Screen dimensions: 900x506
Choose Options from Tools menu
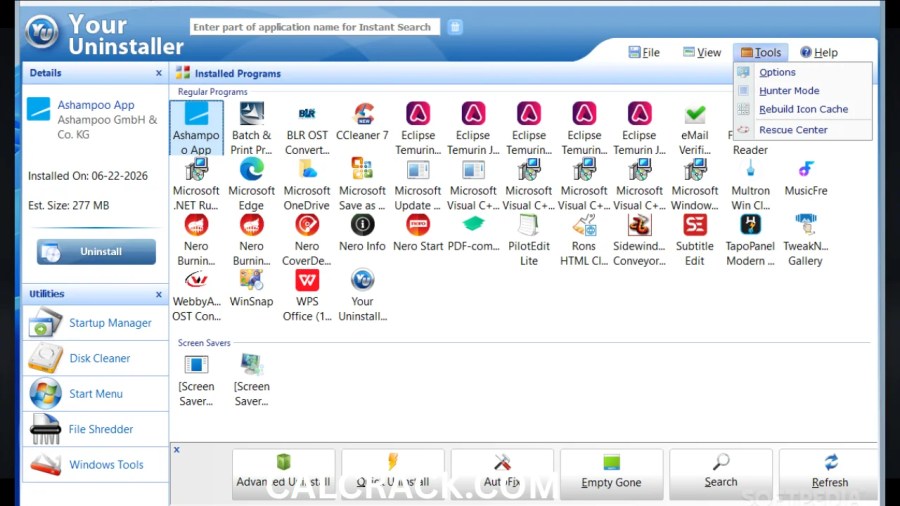[x=802, y=72]
